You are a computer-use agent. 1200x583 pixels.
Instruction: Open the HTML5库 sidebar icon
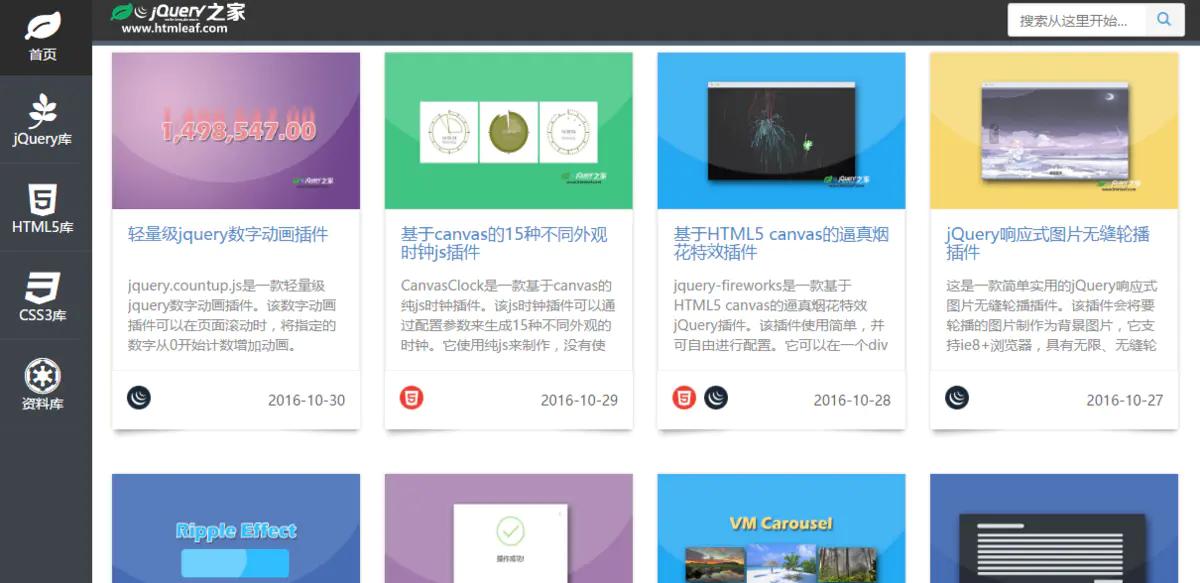[x=43, y=200]
